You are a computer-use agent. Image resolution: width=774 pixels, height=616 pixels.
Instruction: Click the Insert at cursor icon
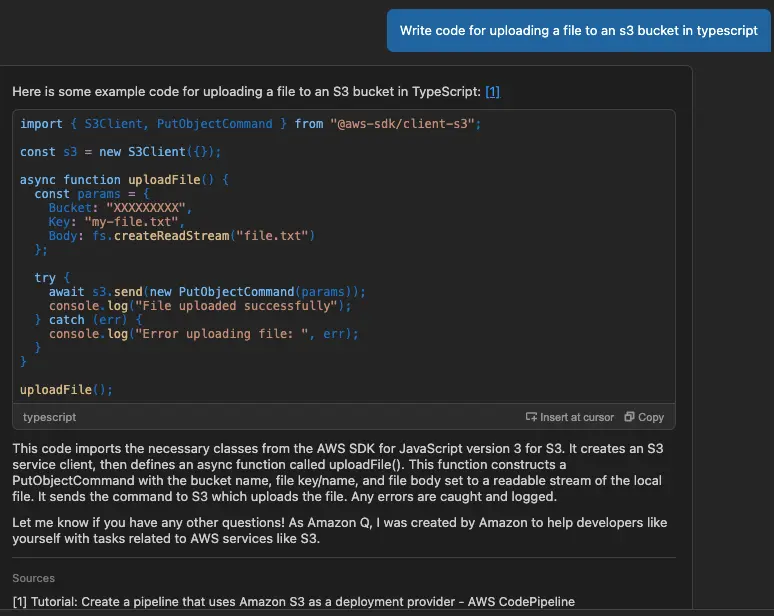(x=531, y=417)
